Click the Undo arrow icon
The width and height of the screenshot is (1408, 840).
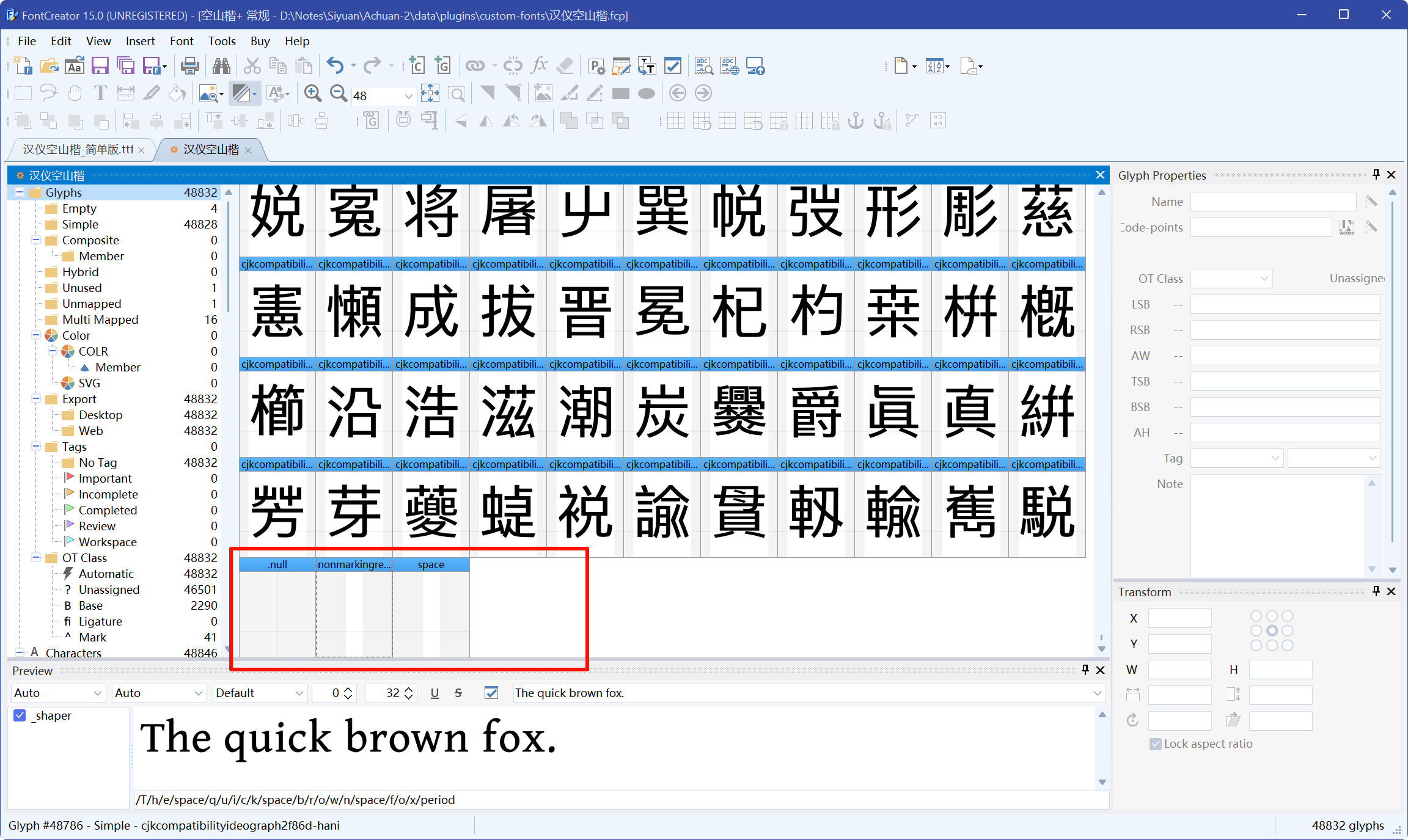click(335, 65)
